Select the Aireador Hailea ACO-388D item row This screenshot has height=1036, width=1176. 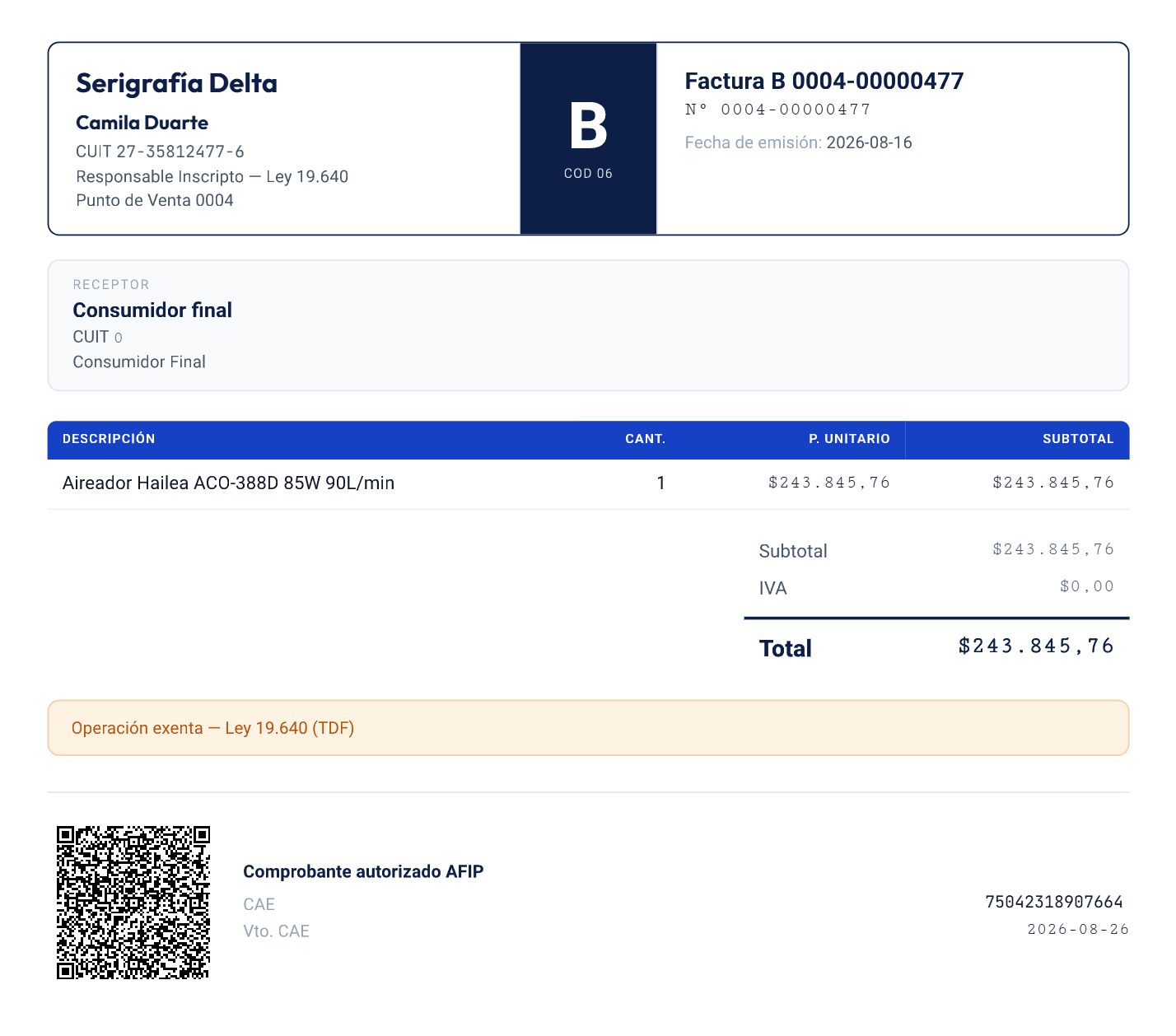588,483
